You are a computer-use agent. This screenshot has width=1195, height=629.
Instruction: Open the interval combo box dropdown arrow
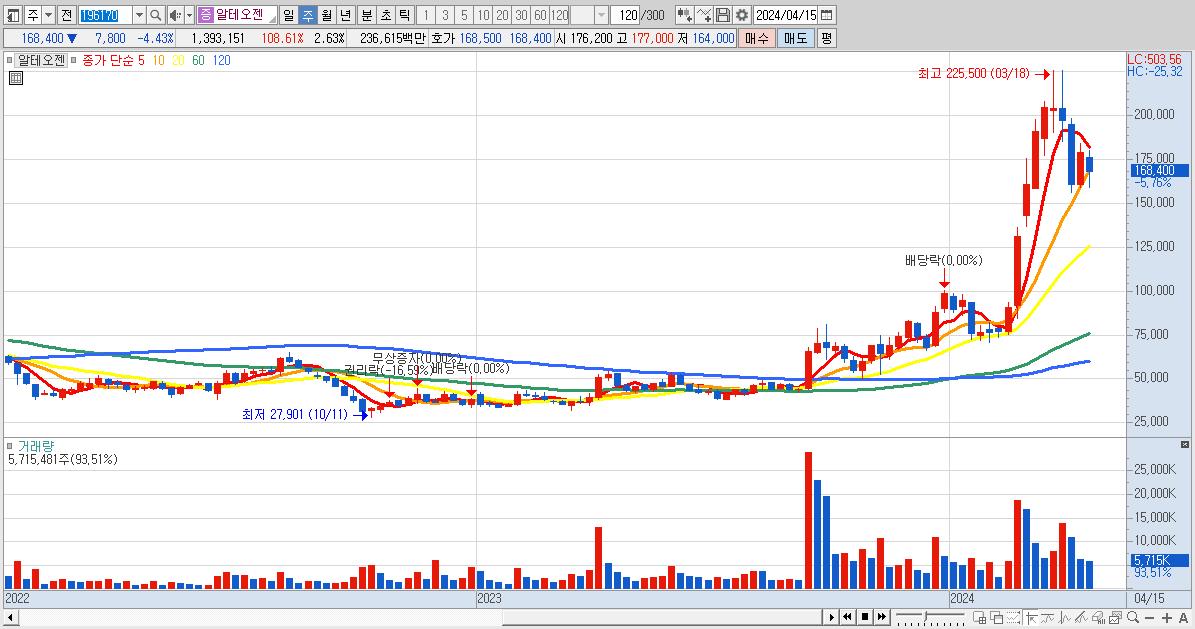coord(601,14)
